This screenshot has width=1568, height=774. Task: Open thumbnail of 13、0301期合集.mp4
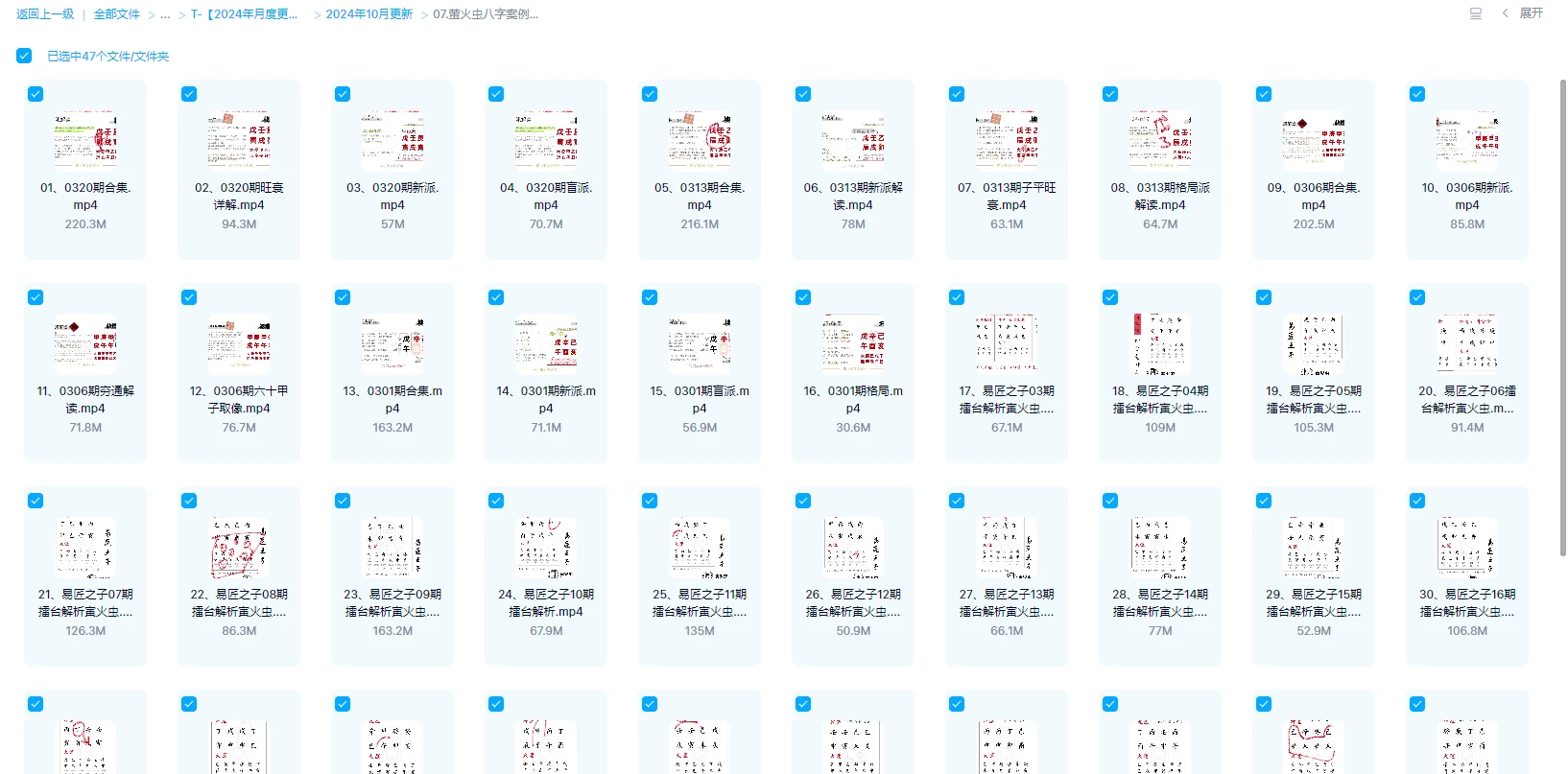click(392, 344)
